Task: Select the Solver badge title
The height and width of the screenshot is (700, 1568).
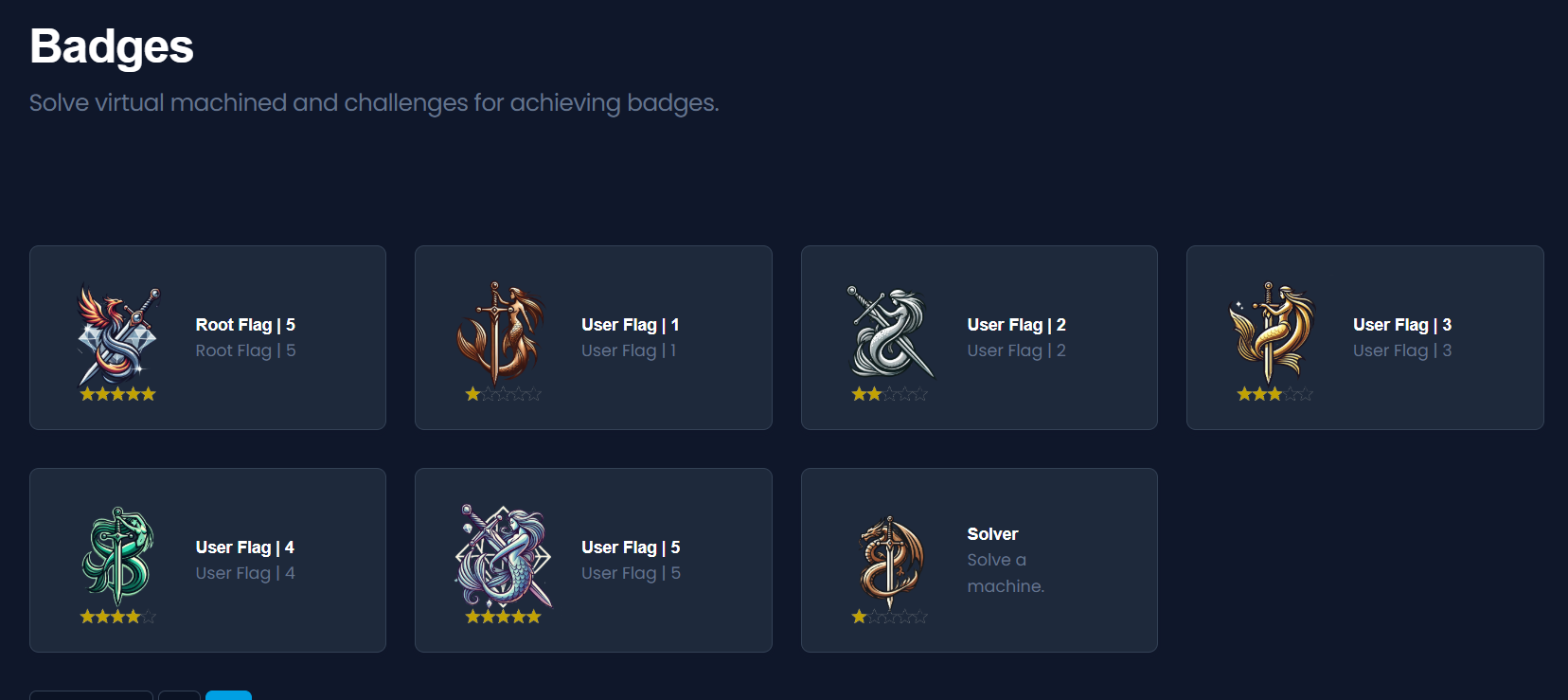Action: pos(992,534)
